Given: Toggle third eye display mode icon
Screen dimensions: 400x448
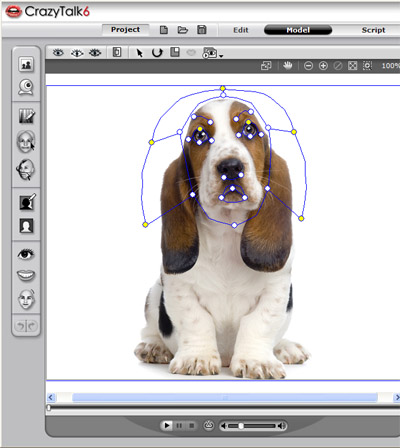Looking at the screenshot, I should pyautogui.click(x=95, y=53).
